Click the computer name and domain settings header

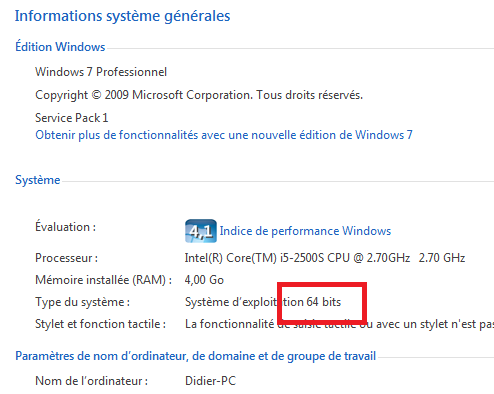point(196,356)
